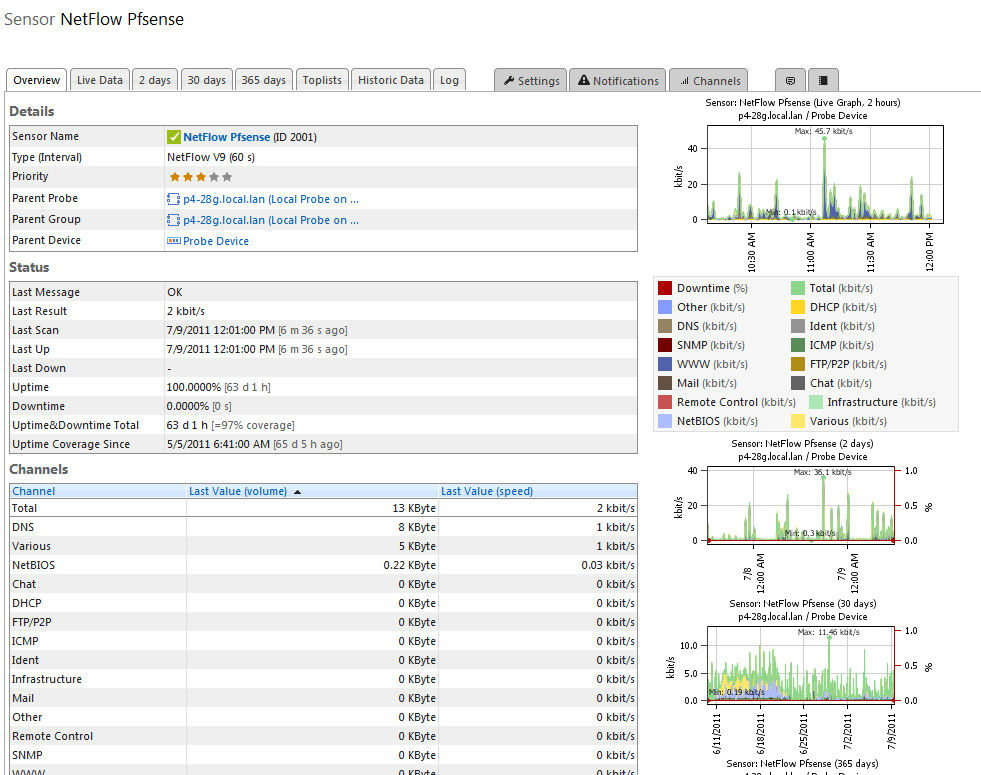Open the Toplists tab
This screenshot has height=775, width=981.
coord(322,80)
